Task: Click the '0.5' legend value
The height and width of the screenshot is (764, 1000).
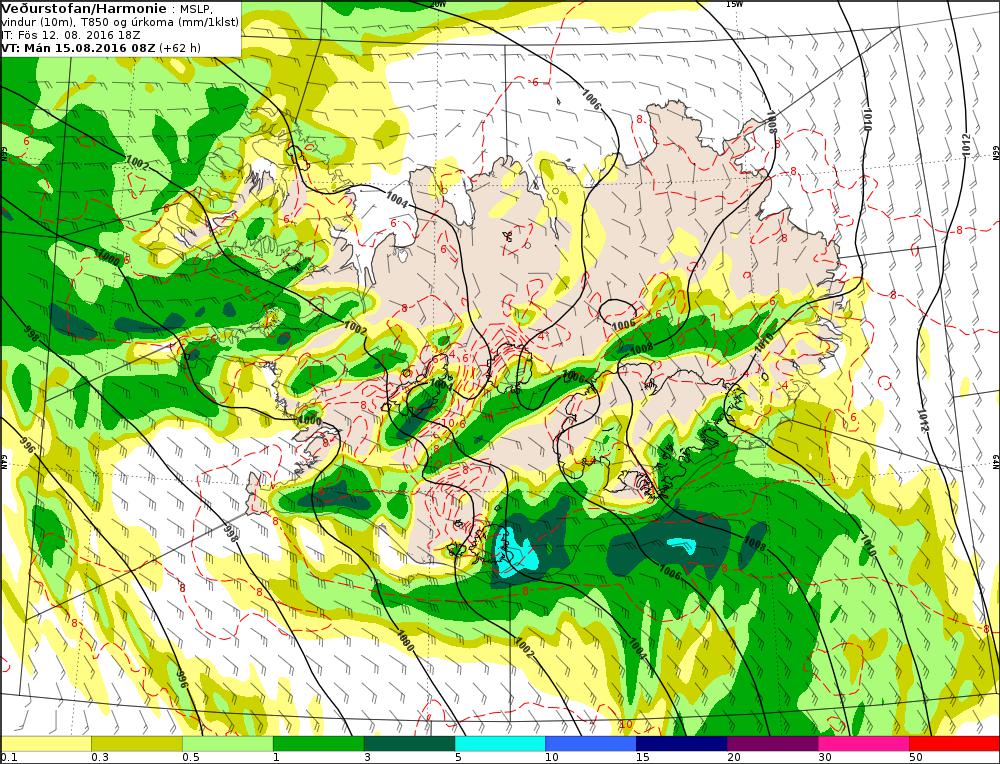Action: [191, 757]
